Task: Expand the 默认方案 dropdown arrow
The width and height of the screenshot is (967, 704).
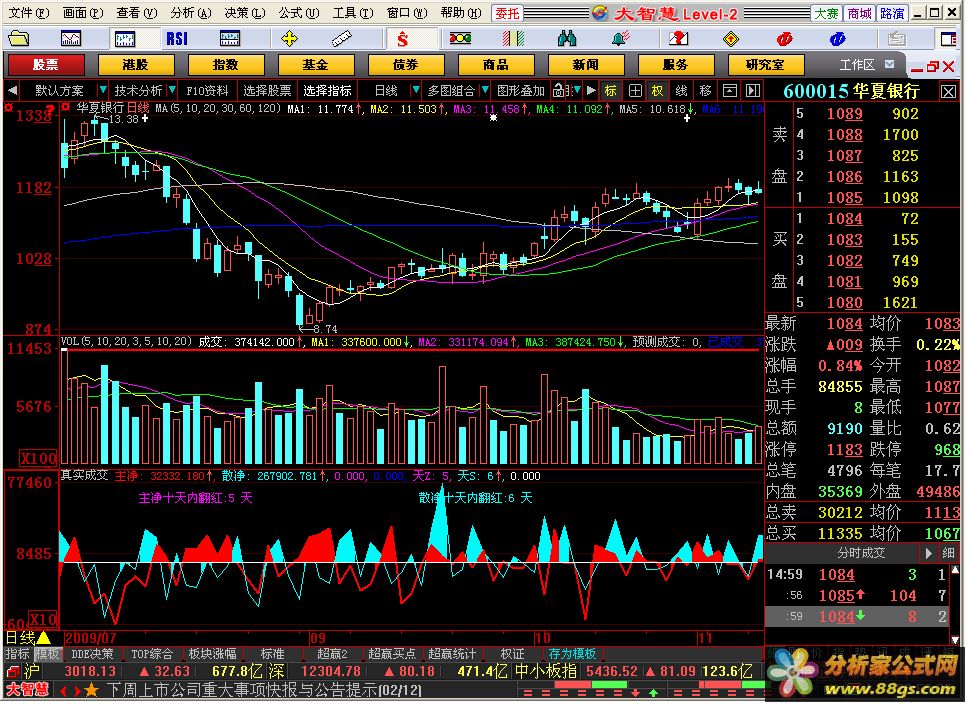Action: tap(102, 91)
